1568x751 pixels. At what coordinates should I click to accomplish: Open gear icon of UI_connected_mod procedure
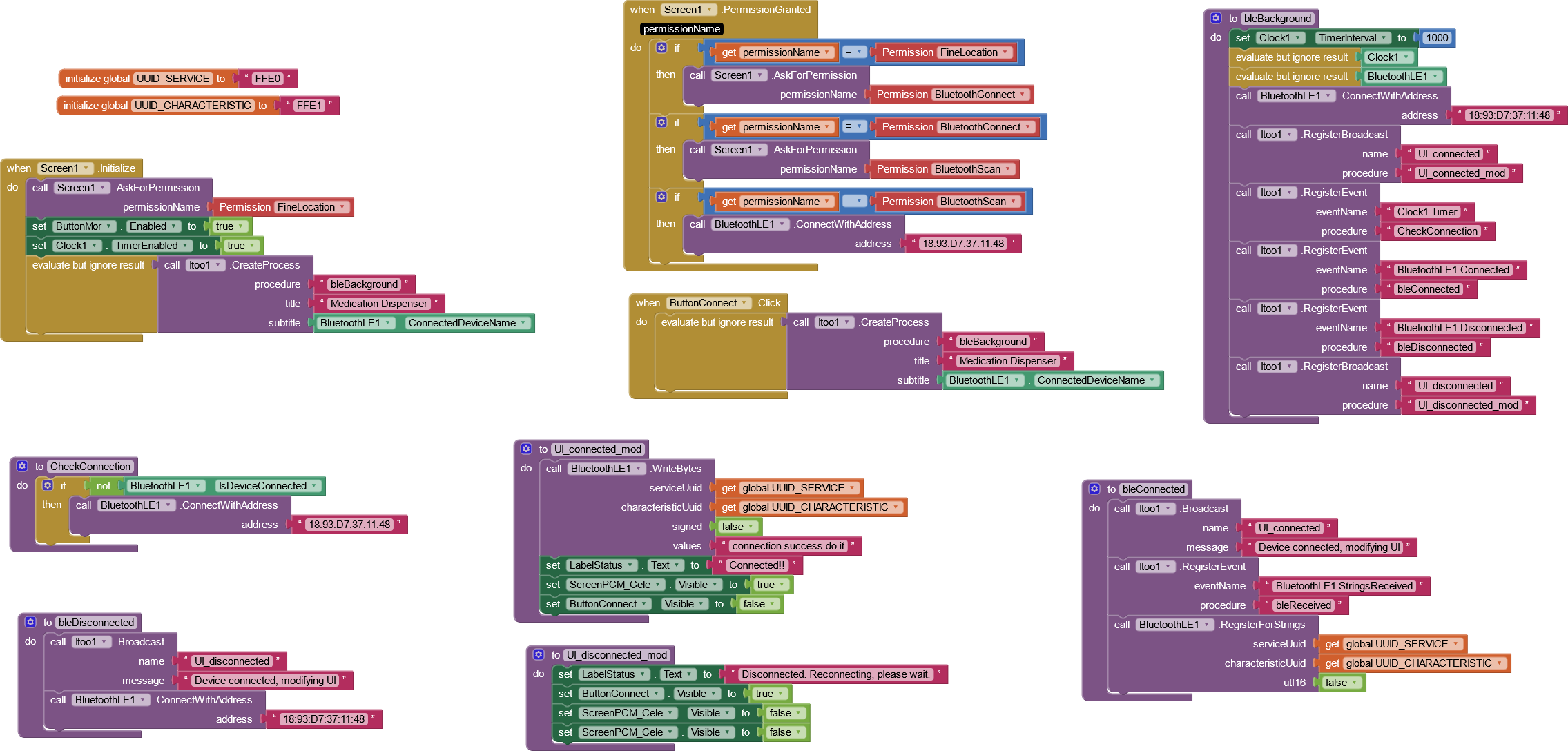click(x=526, y=449)
